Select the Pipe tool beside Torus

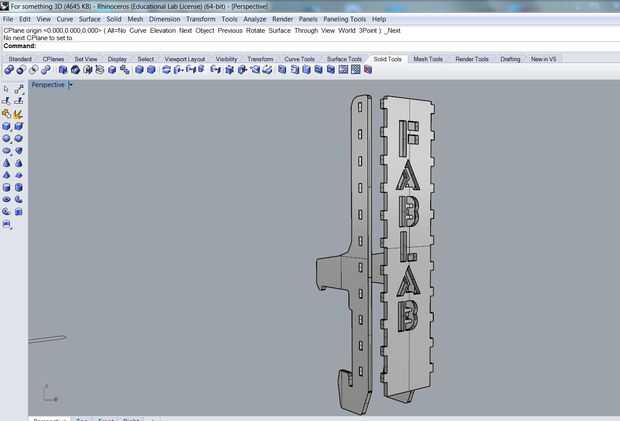pyautogui.click(x=19, y=200)
